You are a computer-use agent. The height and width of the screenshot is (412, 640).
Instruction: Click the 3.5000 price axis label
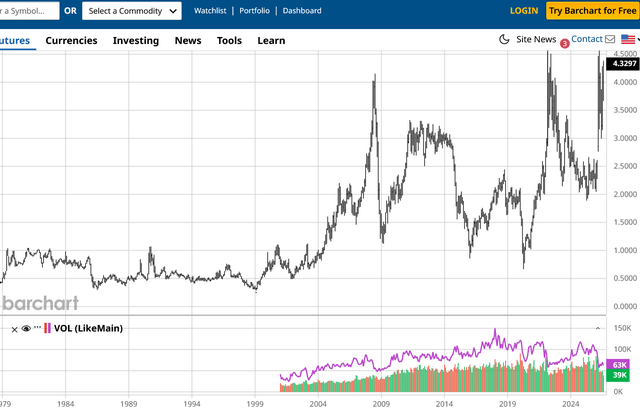point(625,110)
